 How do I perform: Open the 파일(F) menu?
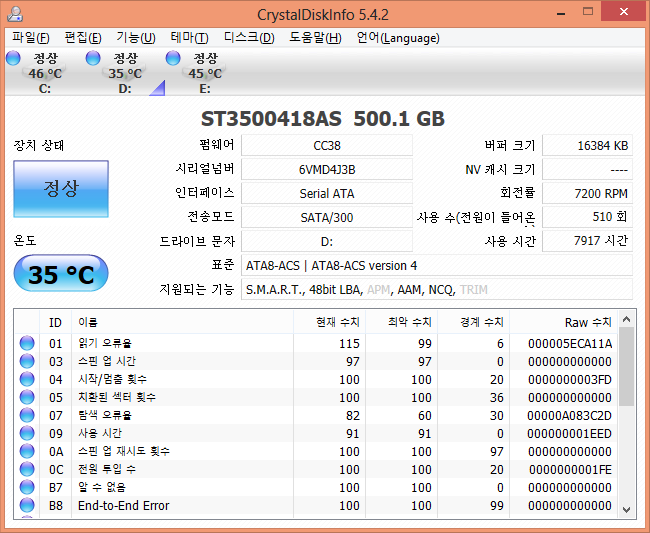pos(31,38)
